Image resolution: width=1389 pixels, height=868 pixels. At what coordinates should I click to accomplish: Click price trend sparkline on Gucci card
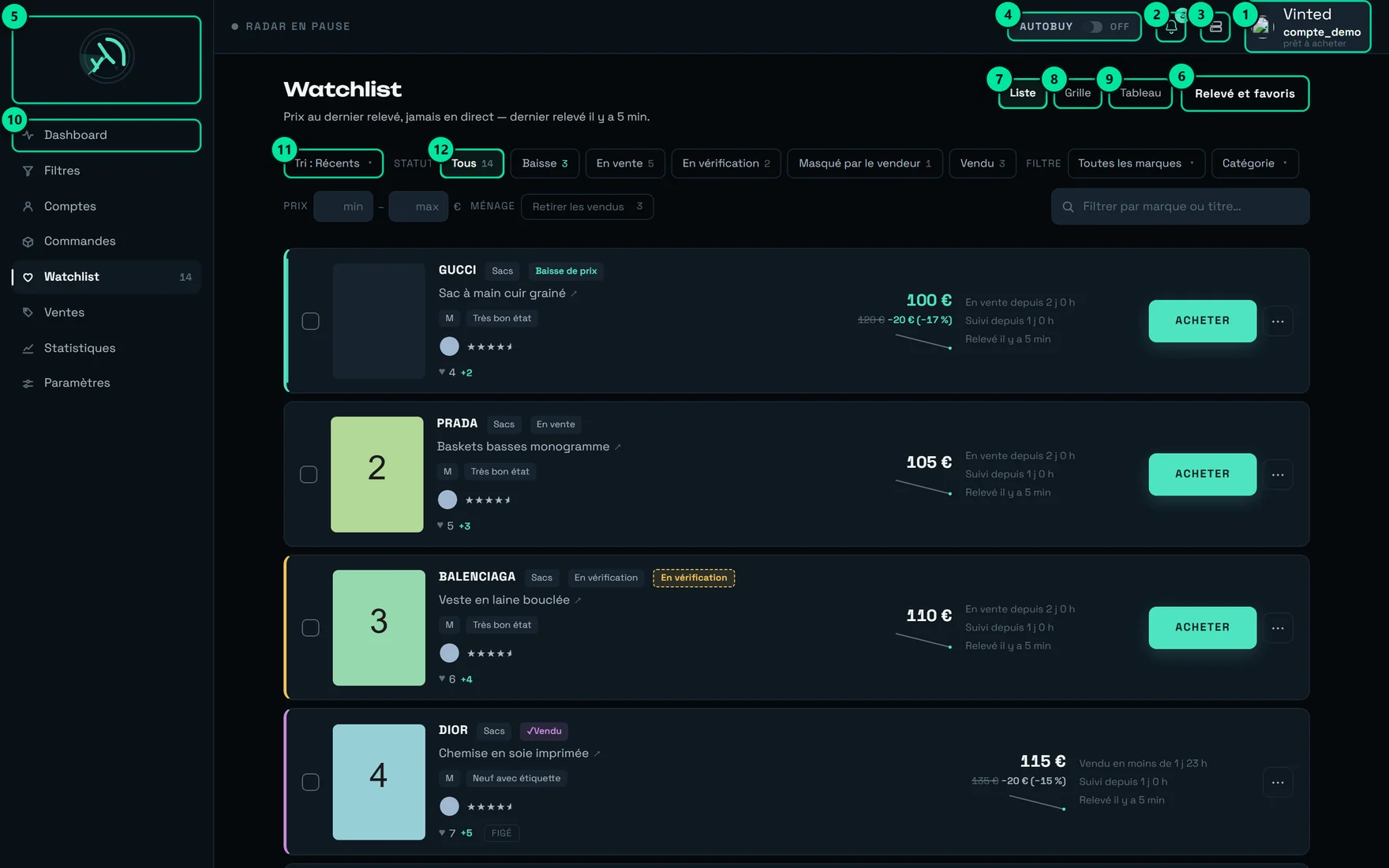coord(923,342)
